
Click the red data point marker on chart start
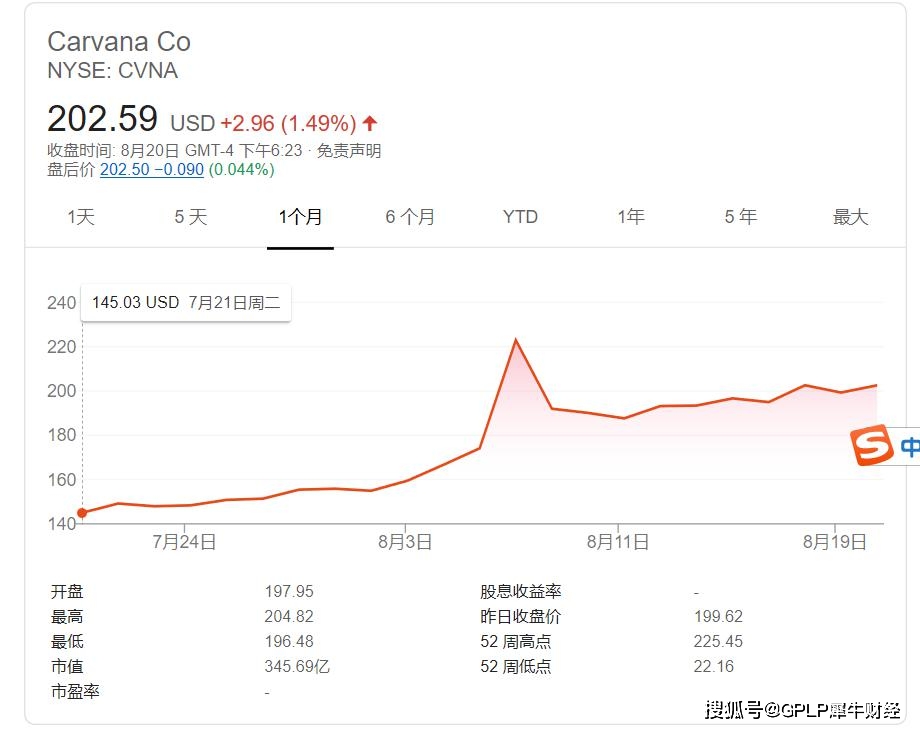(82, 511)
